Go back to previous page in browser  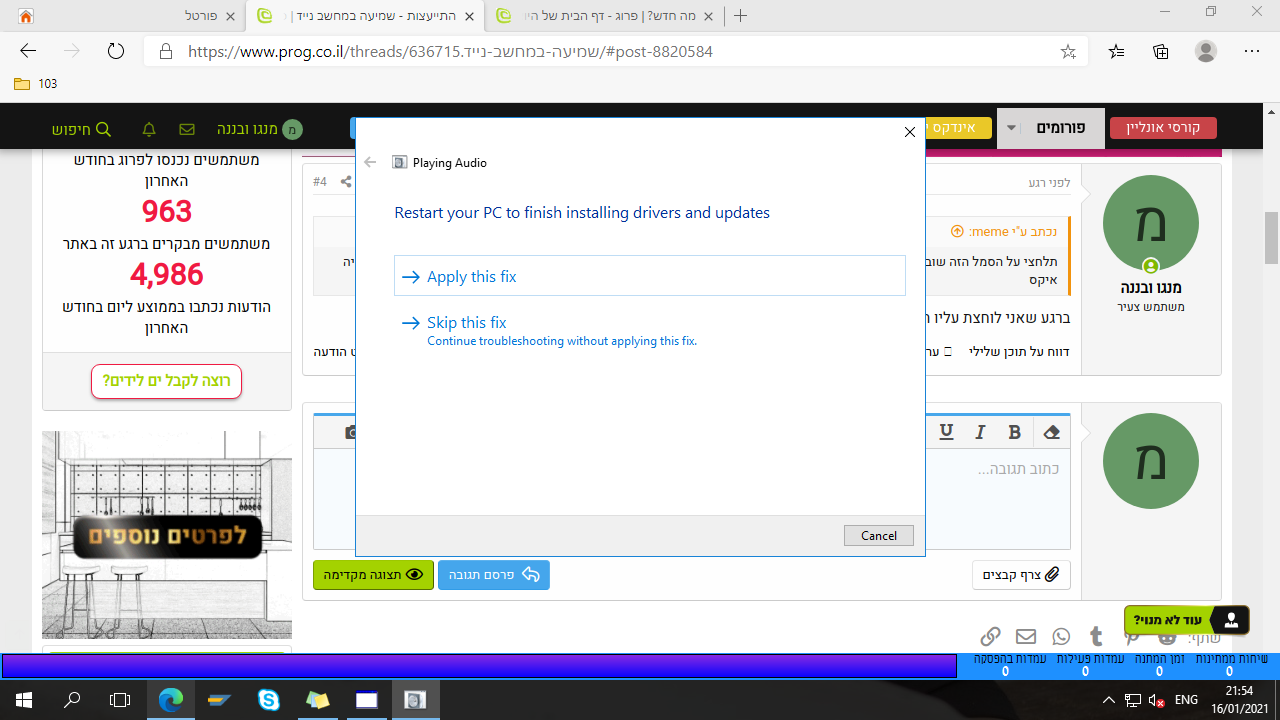point(28,51)
